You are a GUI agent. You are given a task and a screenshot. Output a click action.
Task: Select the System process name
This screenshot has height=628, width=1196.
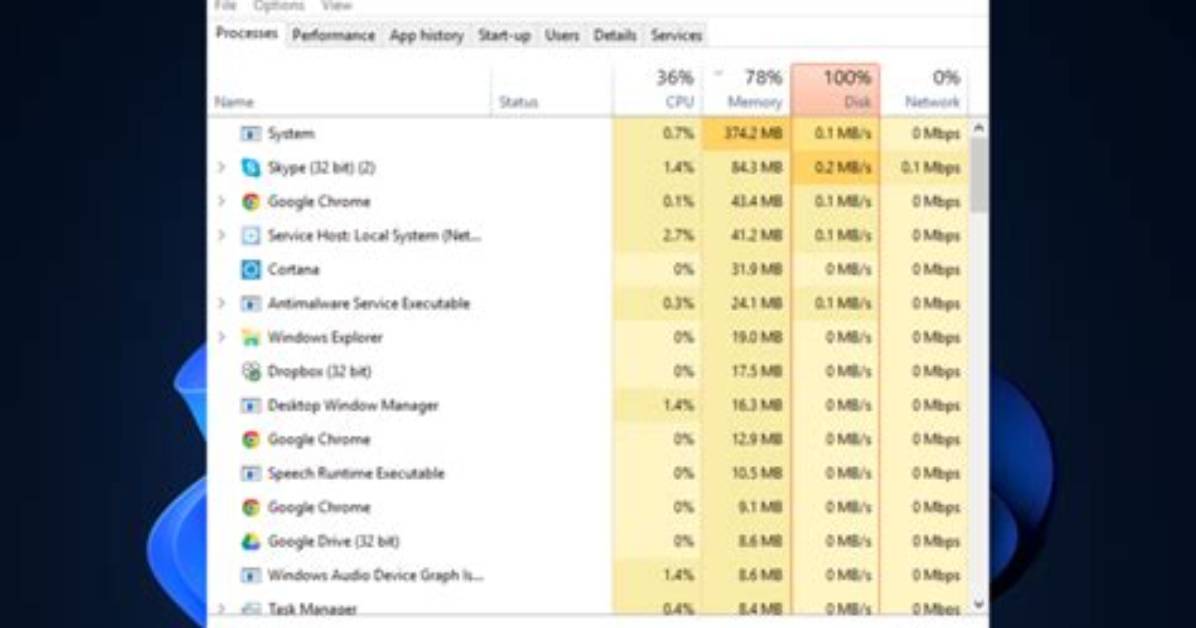pos(291,134)
